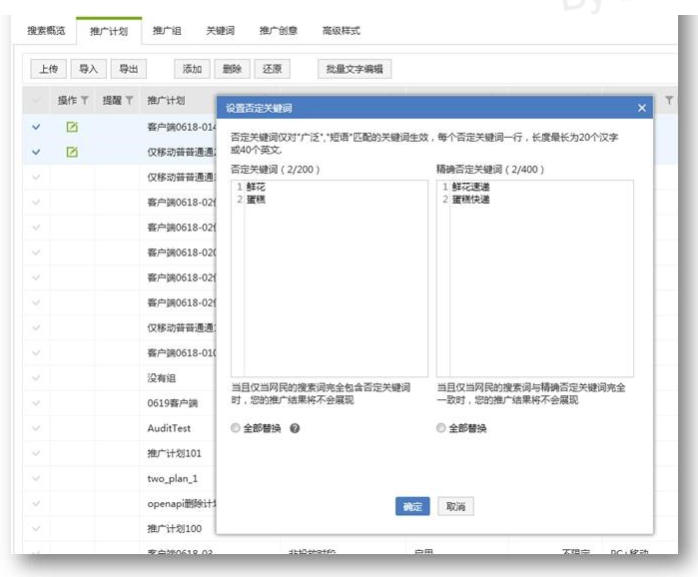Select the 没有组 plan name

[x=162, y=378]
